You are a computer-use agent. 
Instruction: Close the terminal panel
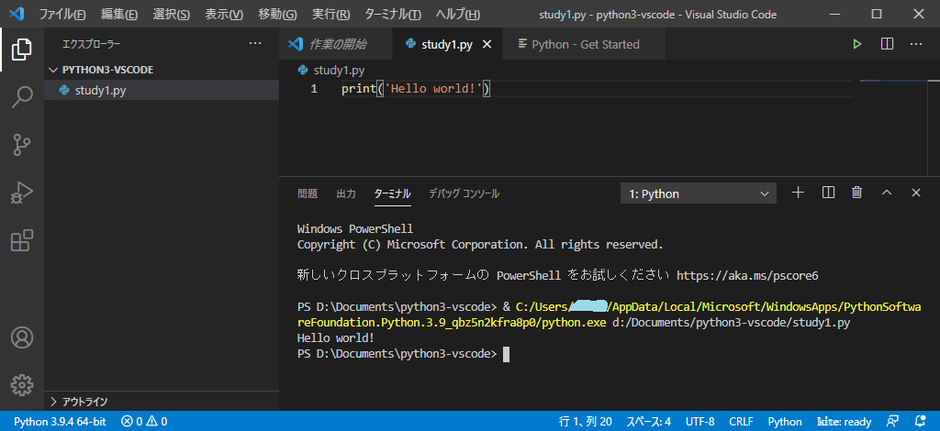[915, 192]
